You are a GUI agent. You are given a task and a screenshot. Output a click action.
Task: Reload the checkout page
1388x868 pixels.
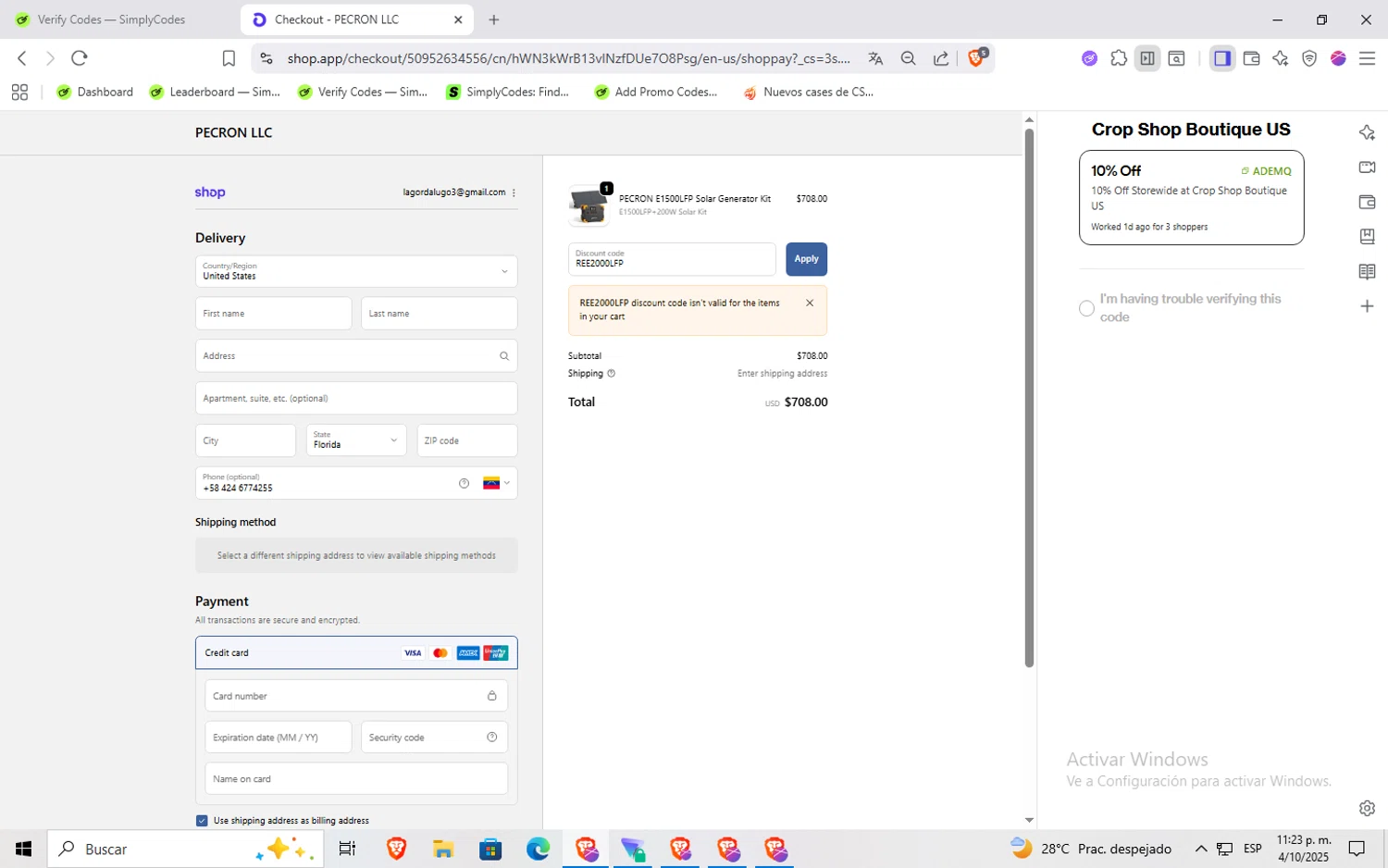(x=80, y=58)
